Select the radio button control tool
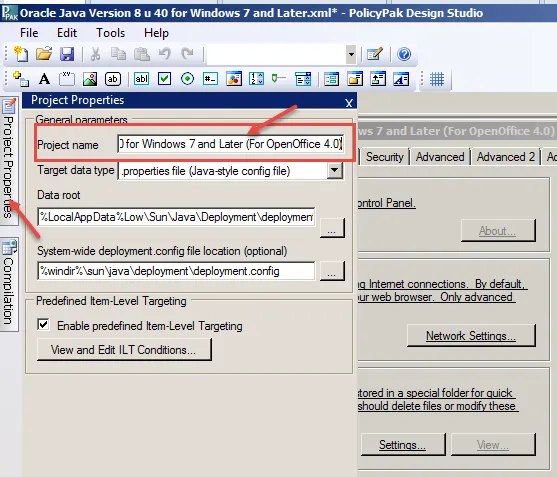The height and width of the screenshot is (477, 557). [187, 79]
